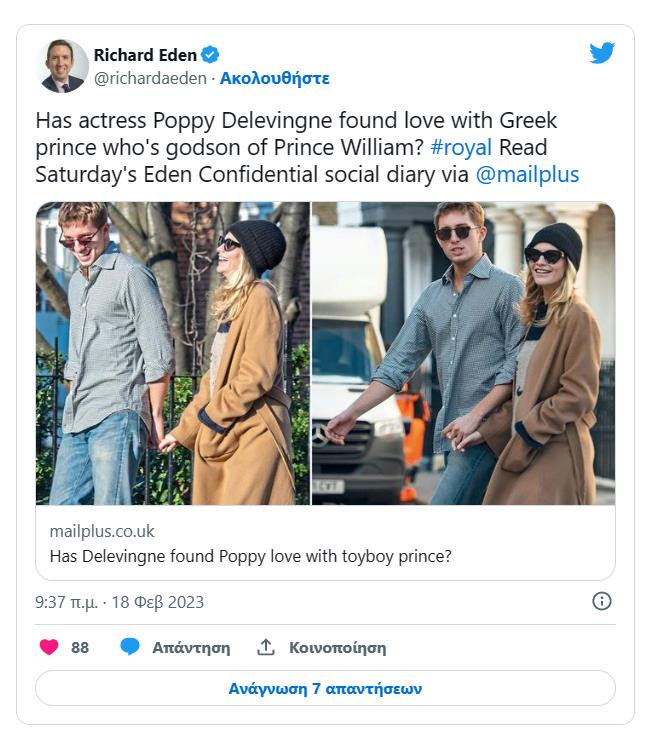Click the Ακολουθήστε follow link
Image resolution: width=658 pixels, height=739 pixels.
point(274,78)
